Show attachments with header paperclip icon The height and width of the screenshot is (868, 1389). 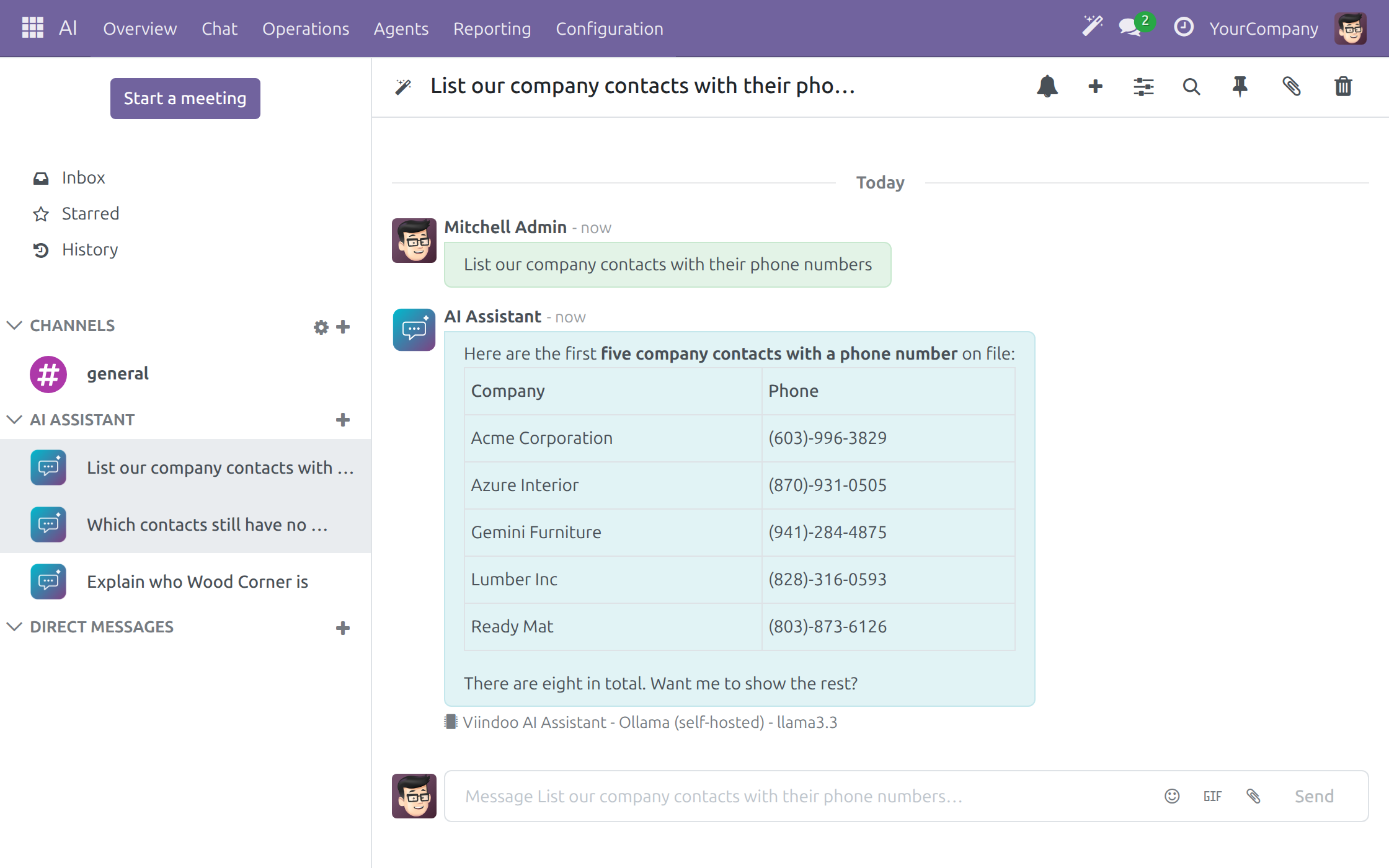[x=1291, y=86]
